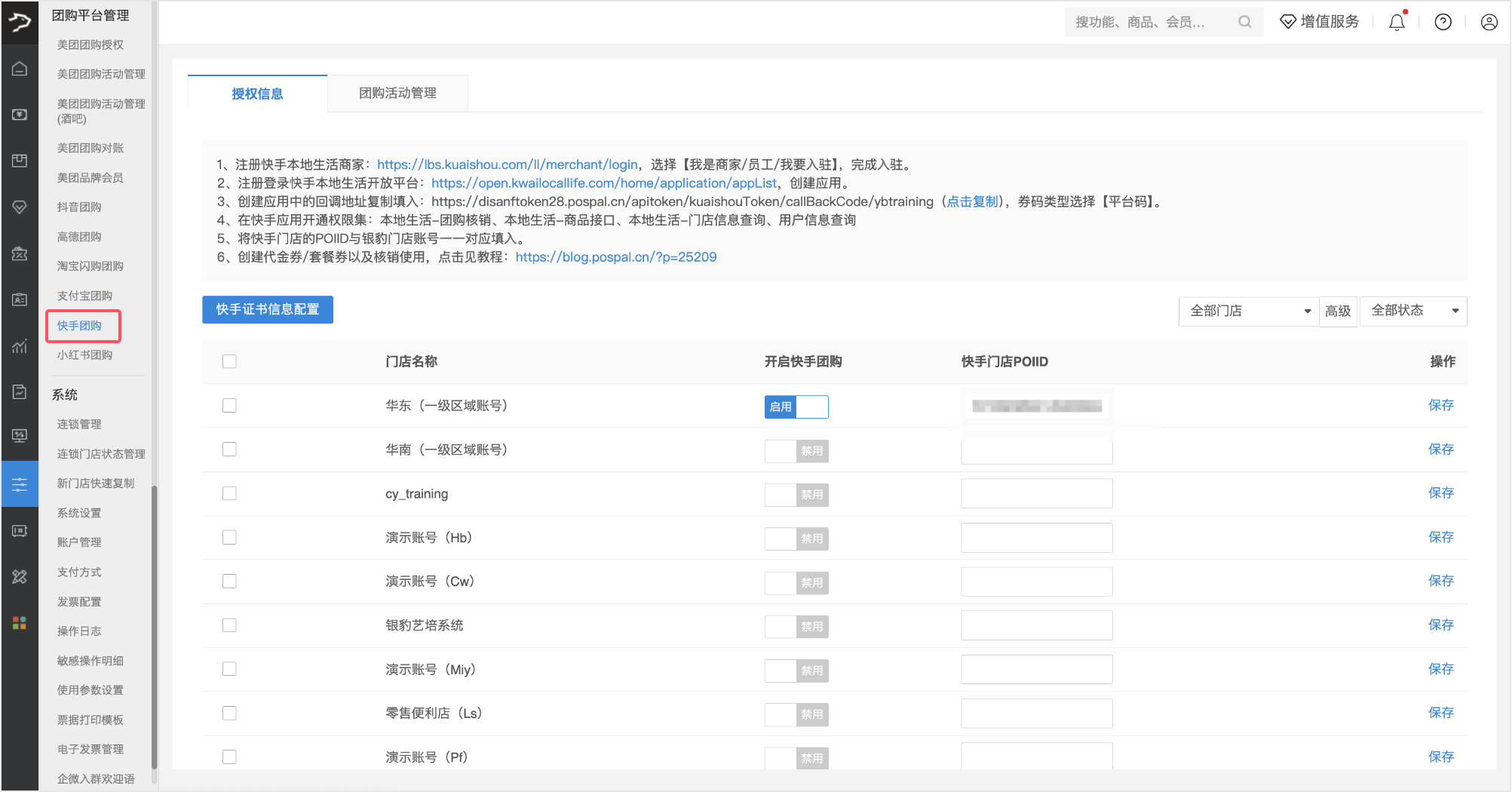Click POIID input field for cy_training
The width and height of the screenshot is (1512, 792).
(1036, 493)
